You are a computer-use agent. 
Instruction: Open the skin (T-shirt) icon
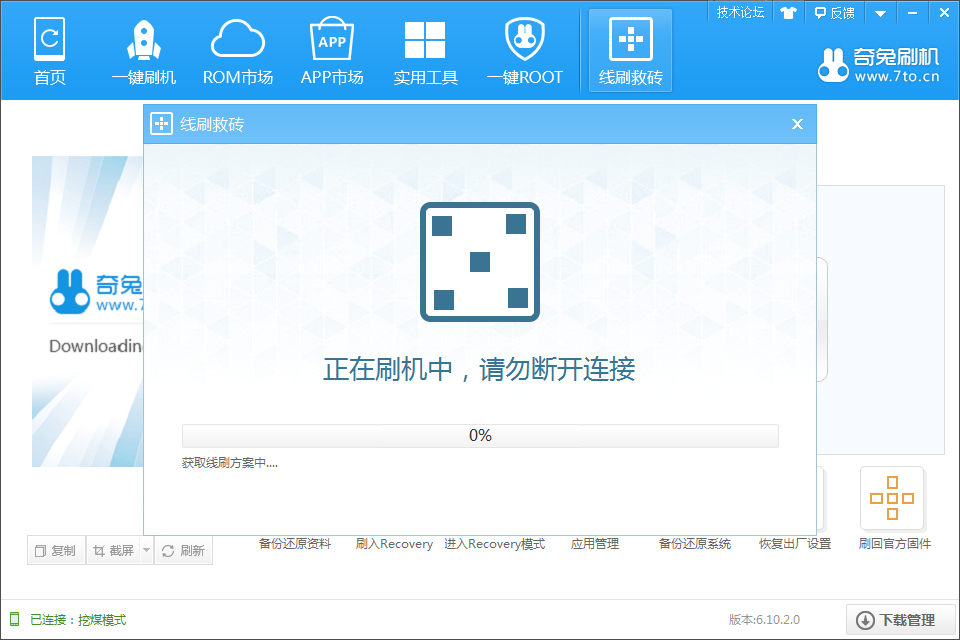(x=789, y=13)
